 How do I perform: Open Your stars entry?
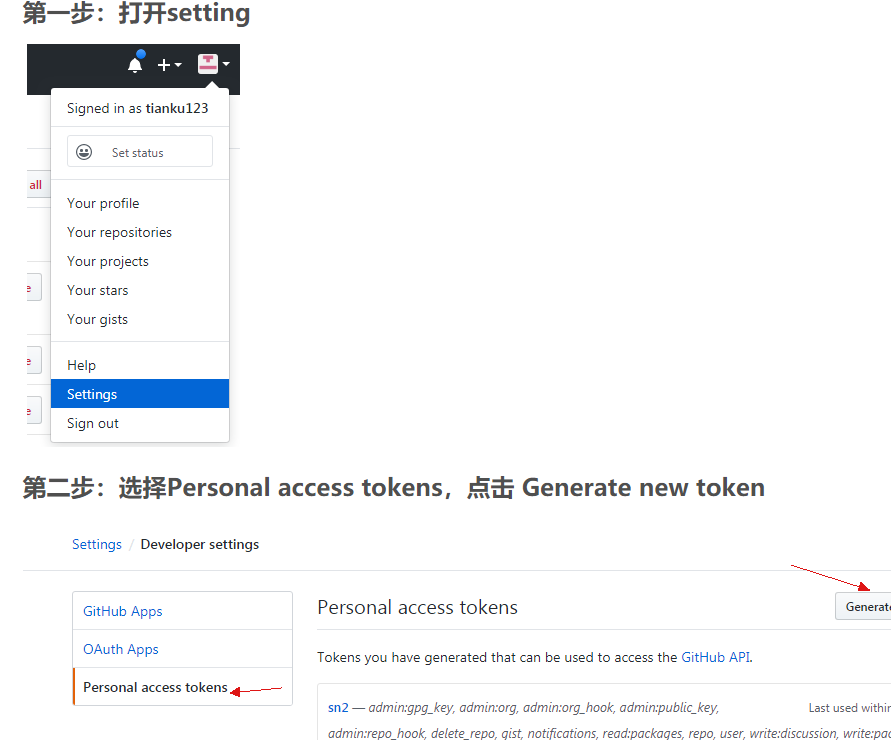coord(98,290)
